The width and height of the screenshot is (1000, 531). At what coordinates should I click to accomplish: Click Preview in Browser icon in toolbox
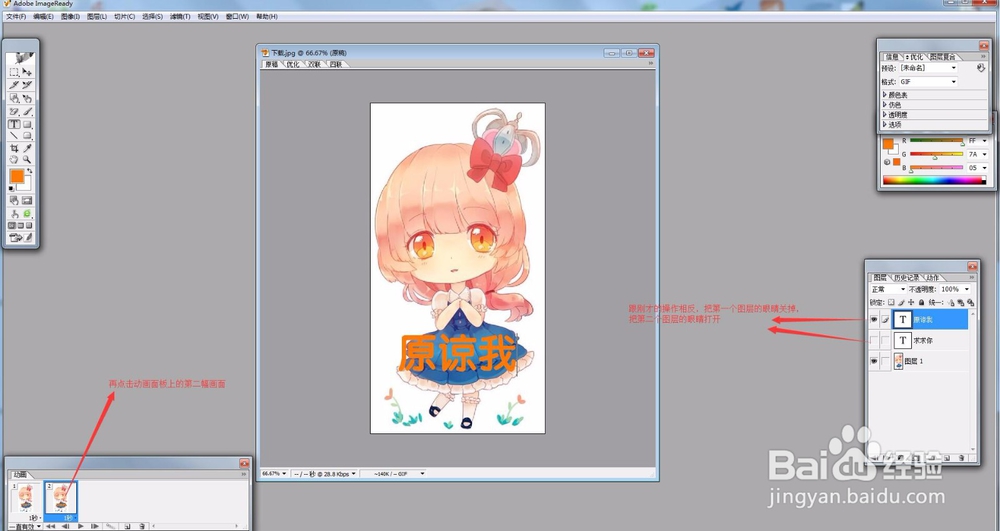pos(27,214)
